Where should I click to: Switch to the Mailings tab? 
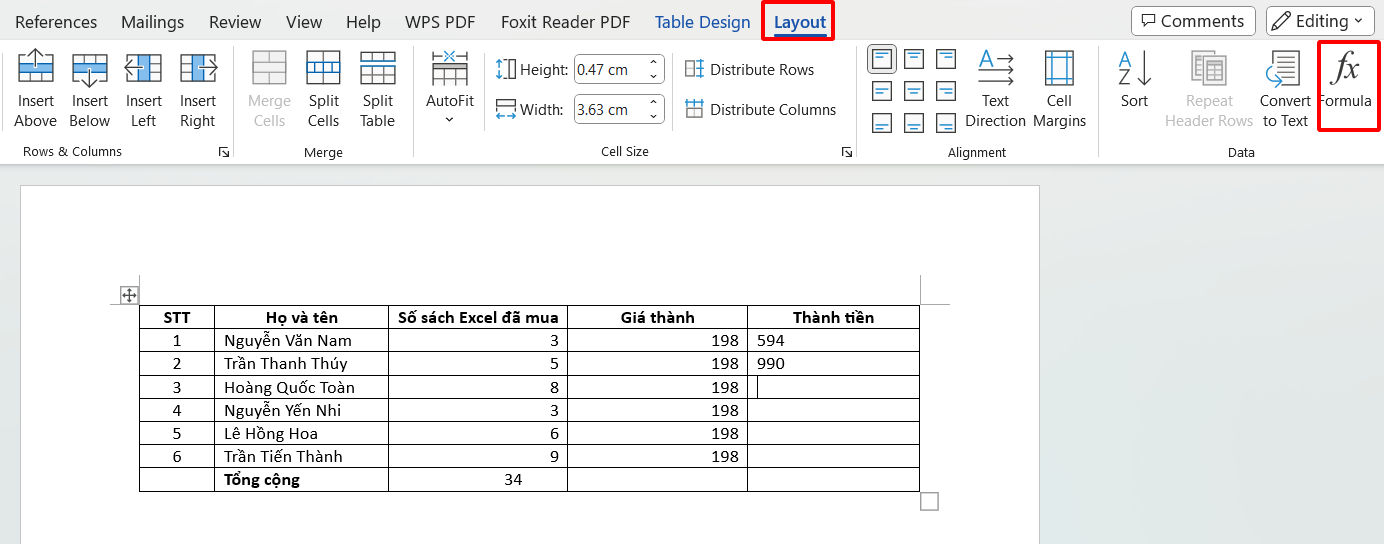tap(153, 22)
